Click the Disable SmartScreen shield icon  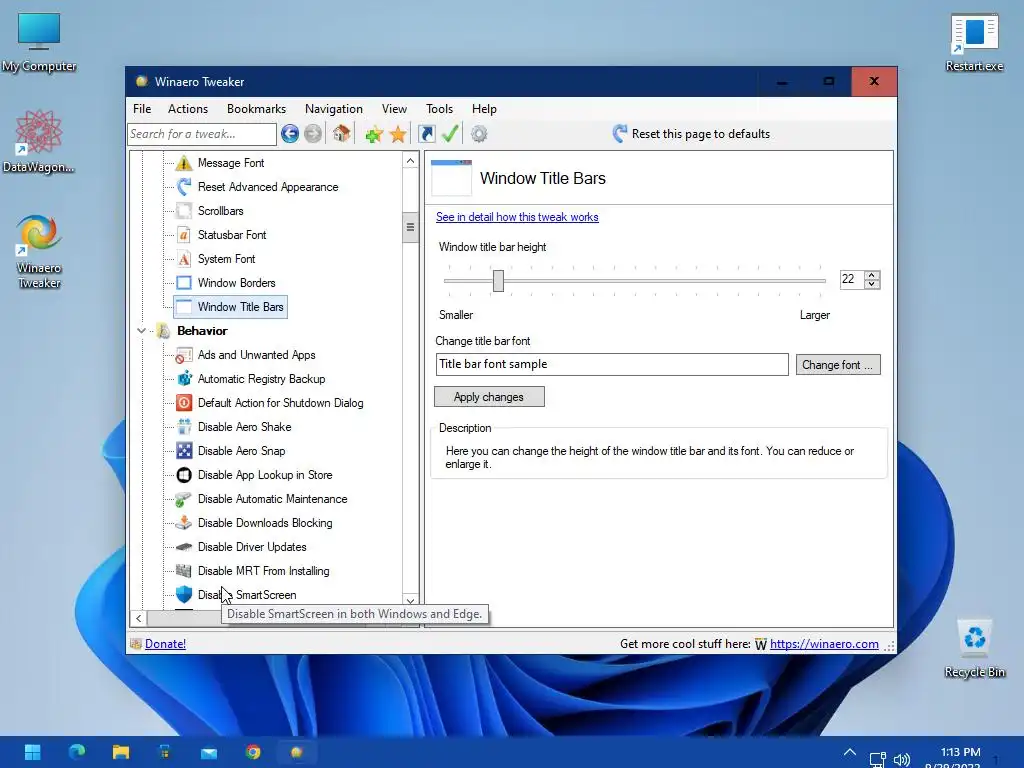click(x=184, y=595)
